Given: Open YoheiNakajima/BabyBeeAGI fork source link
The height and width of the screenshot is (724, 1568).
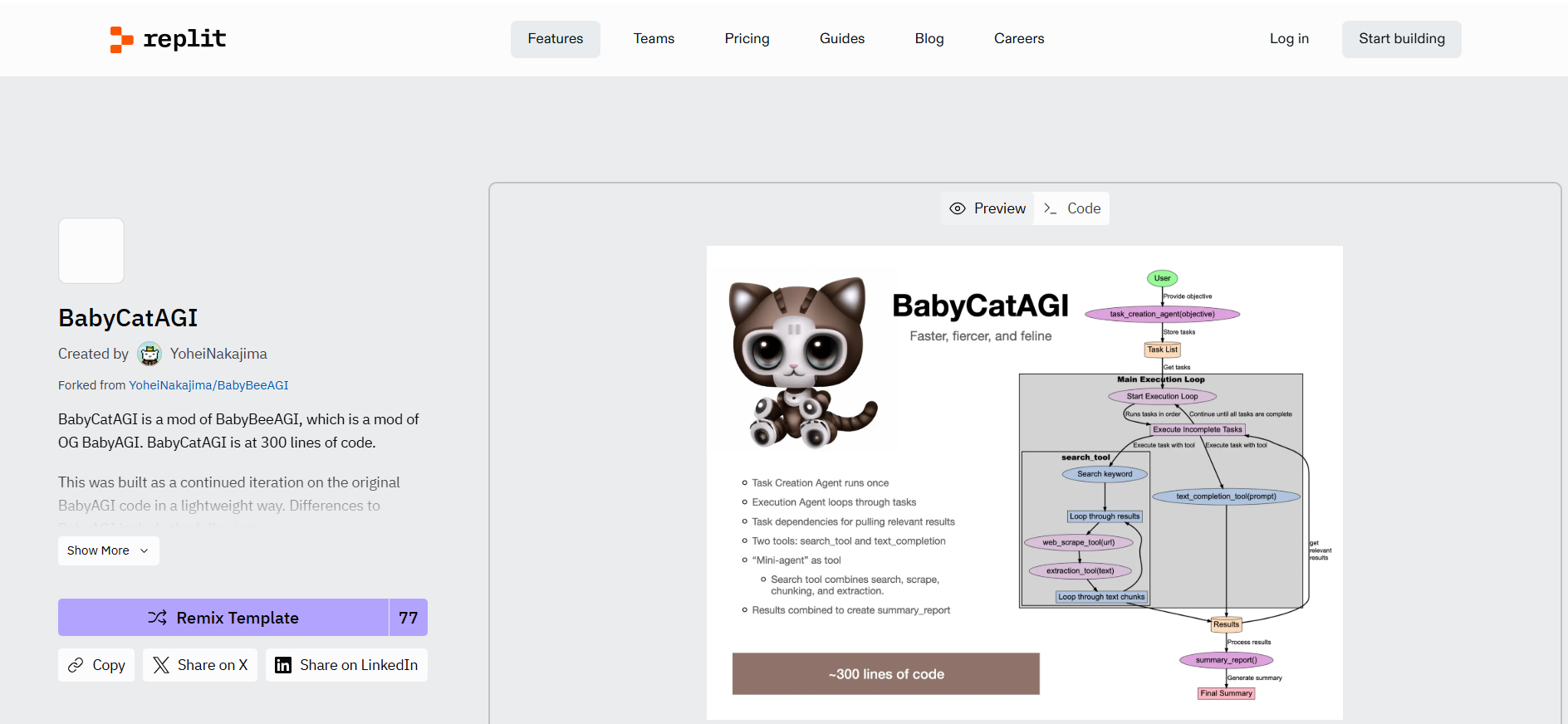Looking at the screenshot, I should 208,385.
